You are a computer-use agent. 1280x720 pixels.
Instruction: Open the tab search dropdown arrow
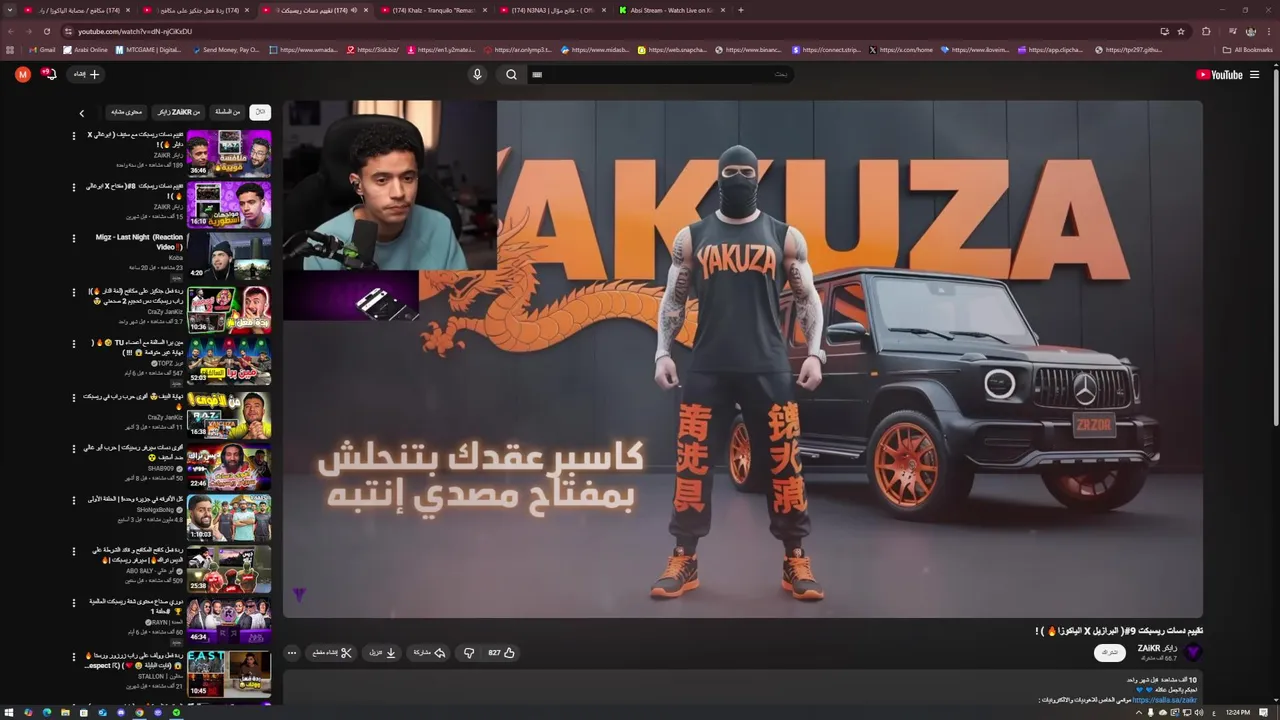[11, 10]
